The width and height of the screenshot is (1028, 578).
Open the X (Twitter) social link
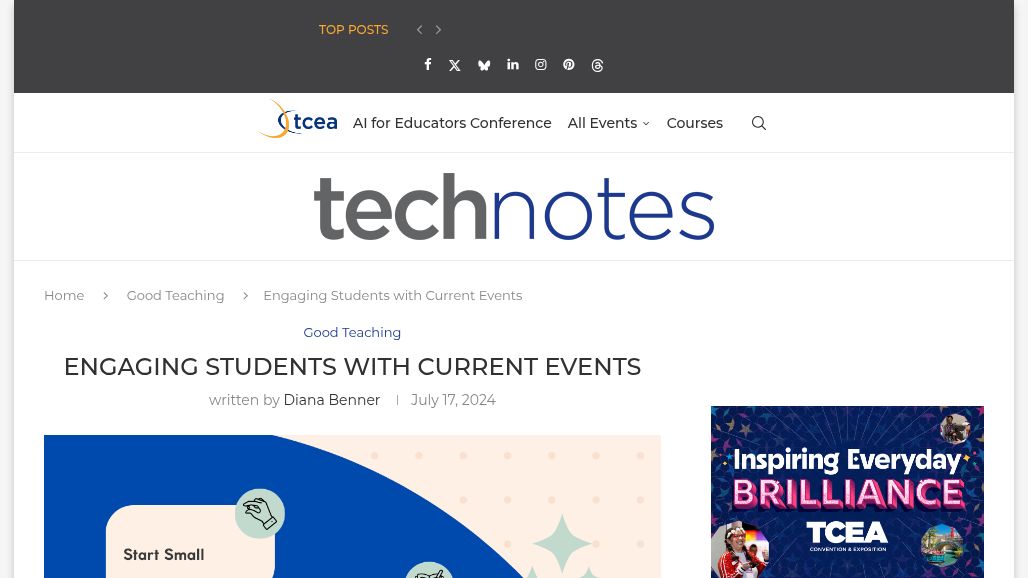point(455,65)
